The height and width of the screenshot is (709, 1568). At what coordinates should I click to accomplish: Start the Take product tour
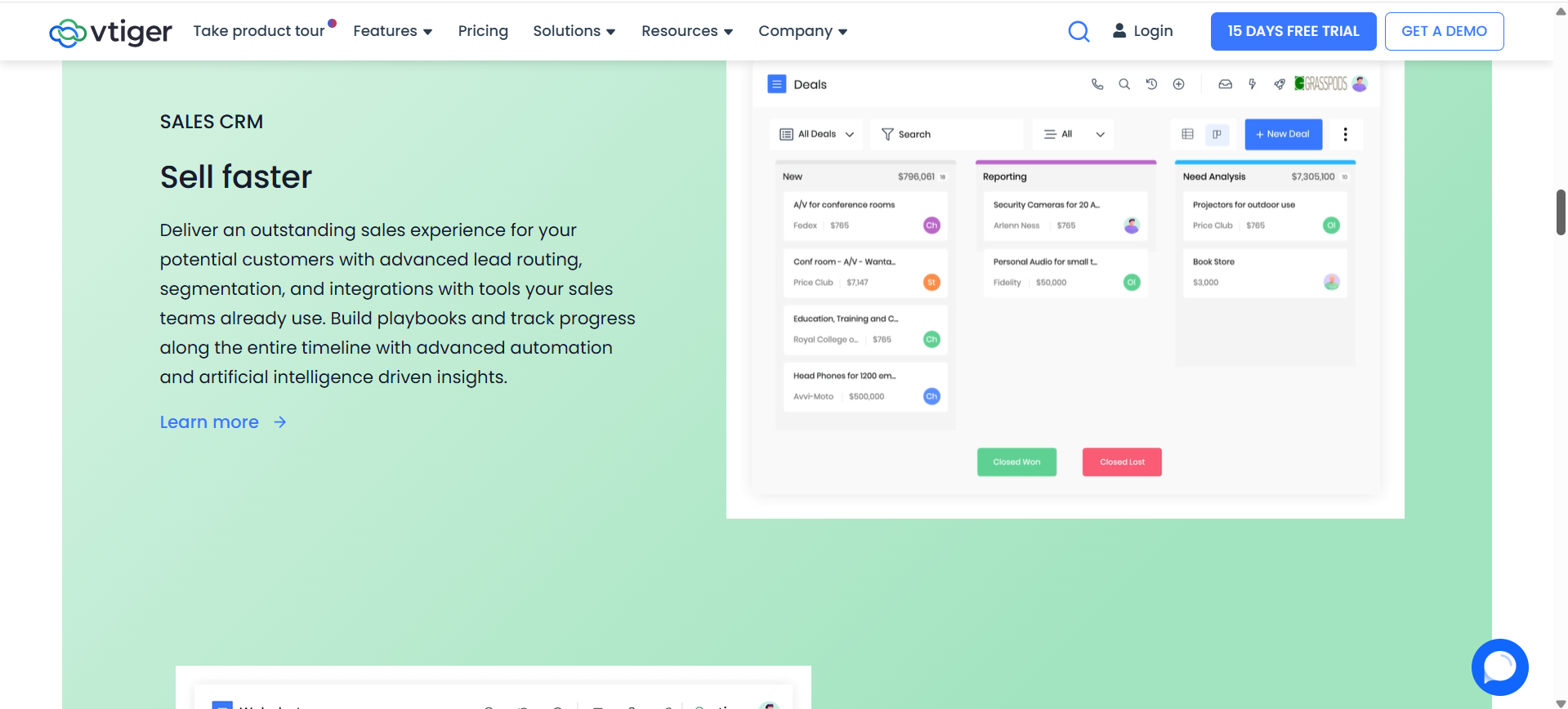coord(259,31)
